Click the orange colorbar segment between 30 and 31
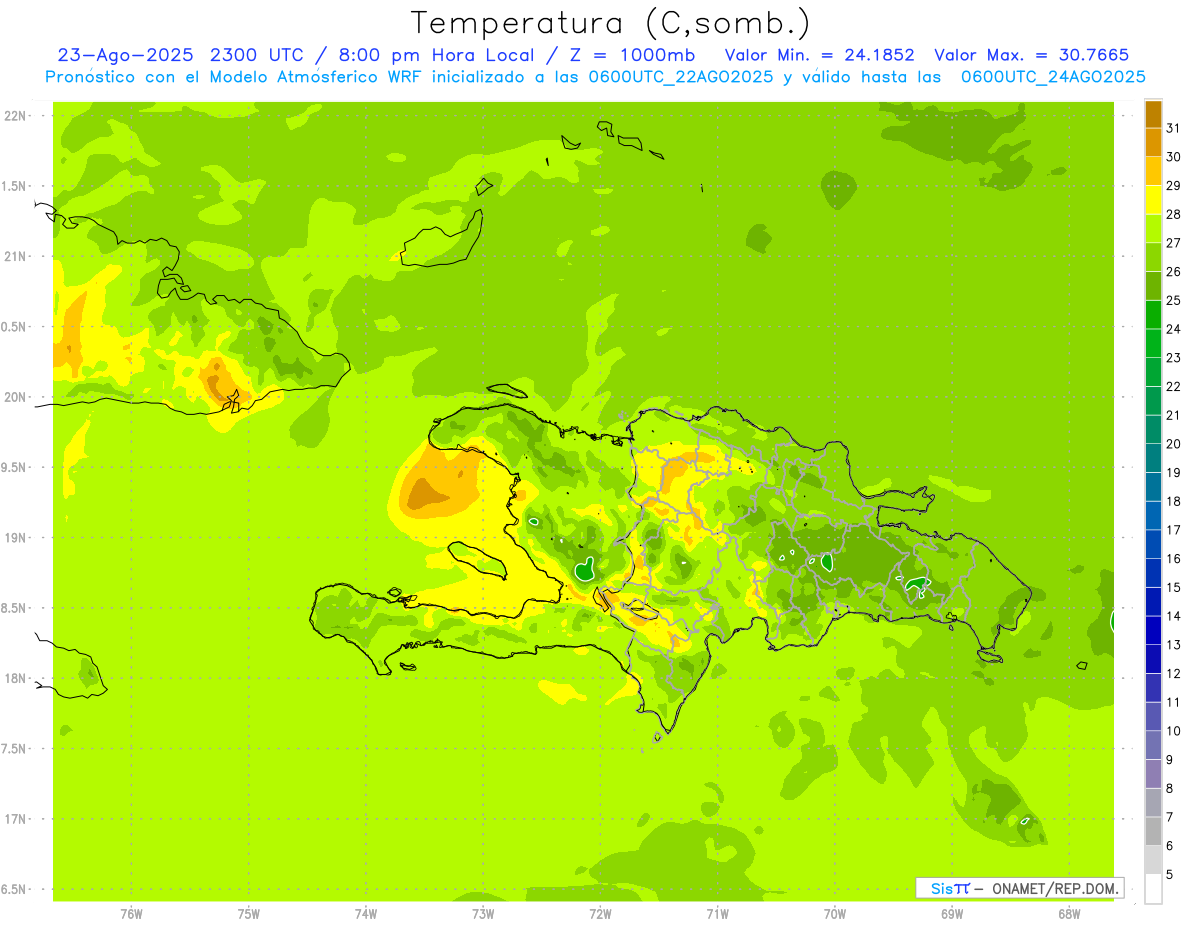This screenshot has height=927, width=1200. (x=1153, y=142)
